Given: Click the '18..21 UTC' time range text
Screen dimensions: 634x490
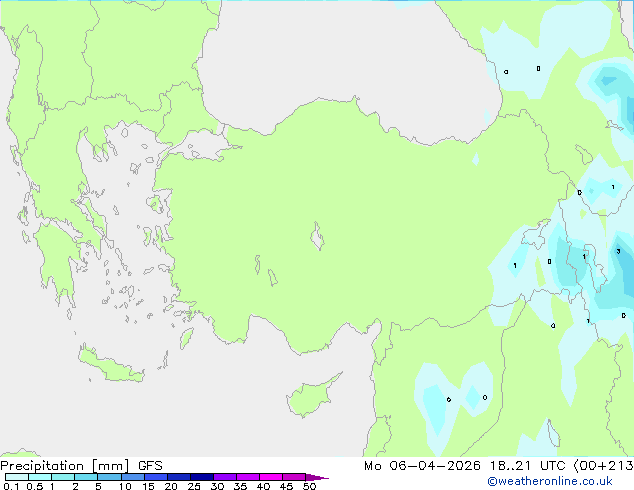Looking at the screenshot, I should (527, 466).
